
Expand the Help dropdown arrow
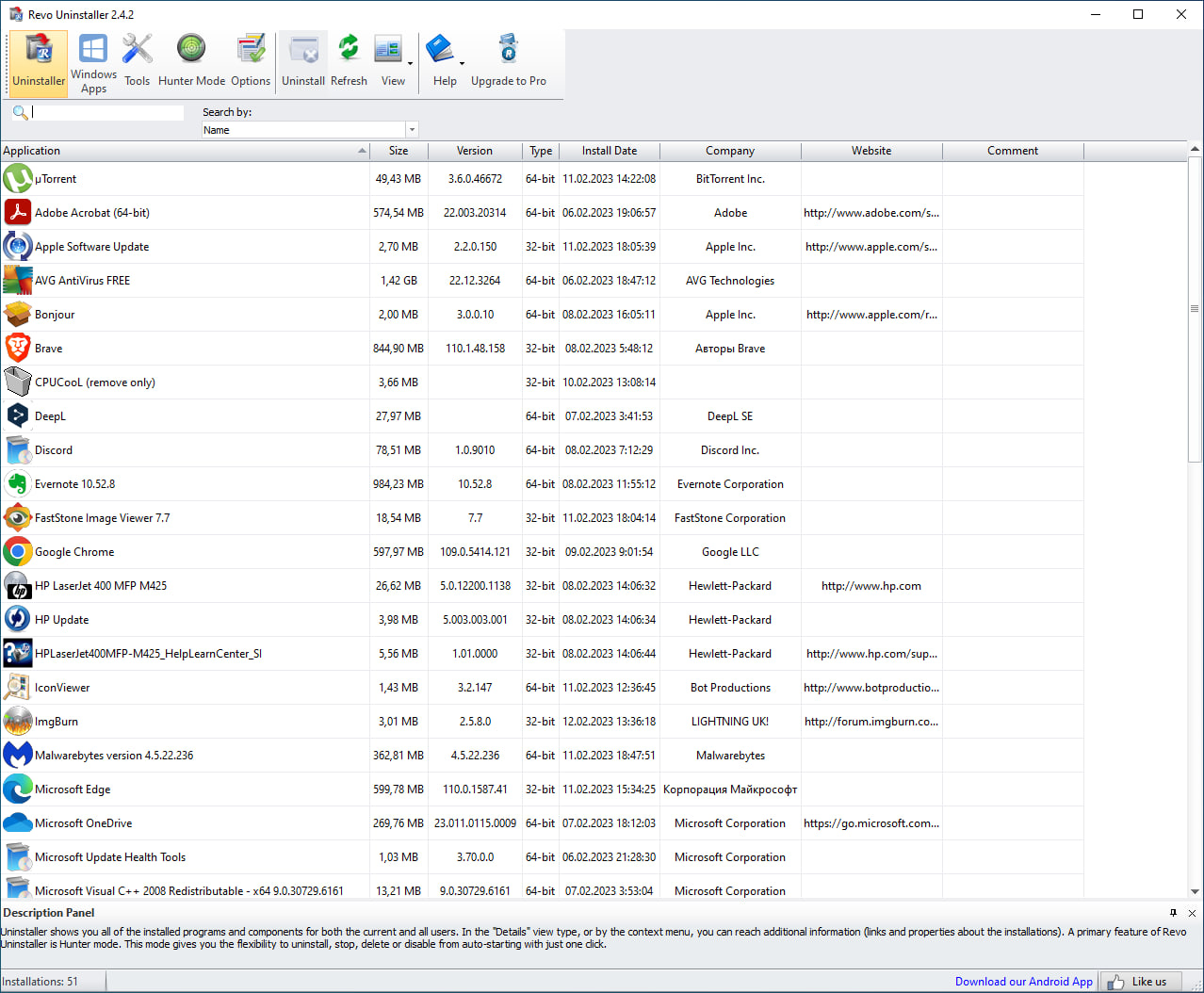click(x=462, y=64)
